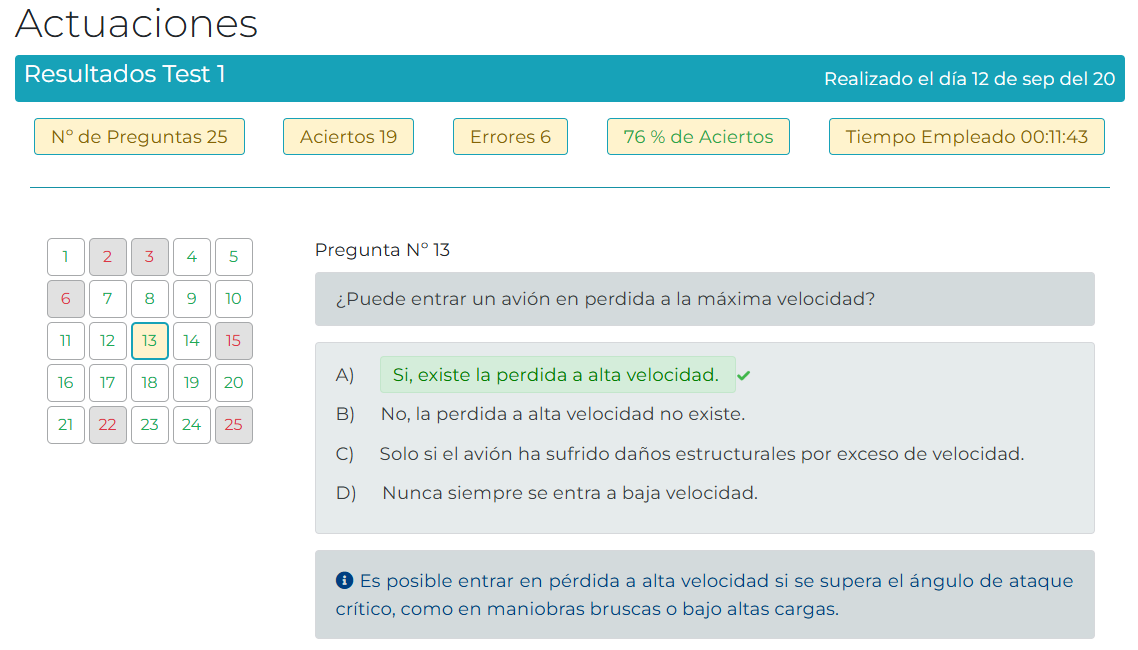The width and height of the screenshot is (1138, 650).
Task: Open question 21 box
Action: tap(65, 425)
